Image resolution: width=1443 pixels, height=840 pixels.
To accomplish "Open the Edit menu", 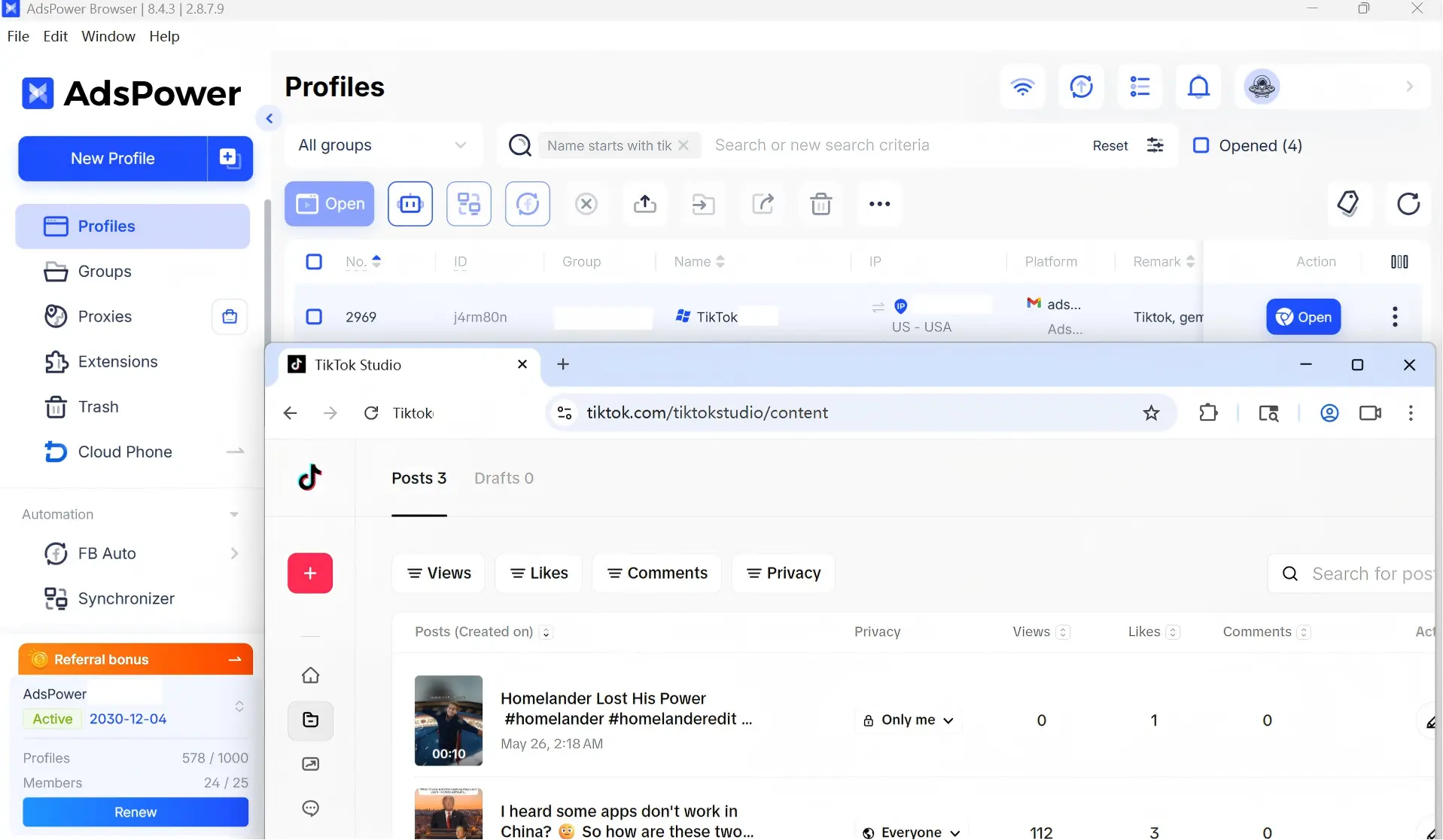I will [x=56, y=36].
